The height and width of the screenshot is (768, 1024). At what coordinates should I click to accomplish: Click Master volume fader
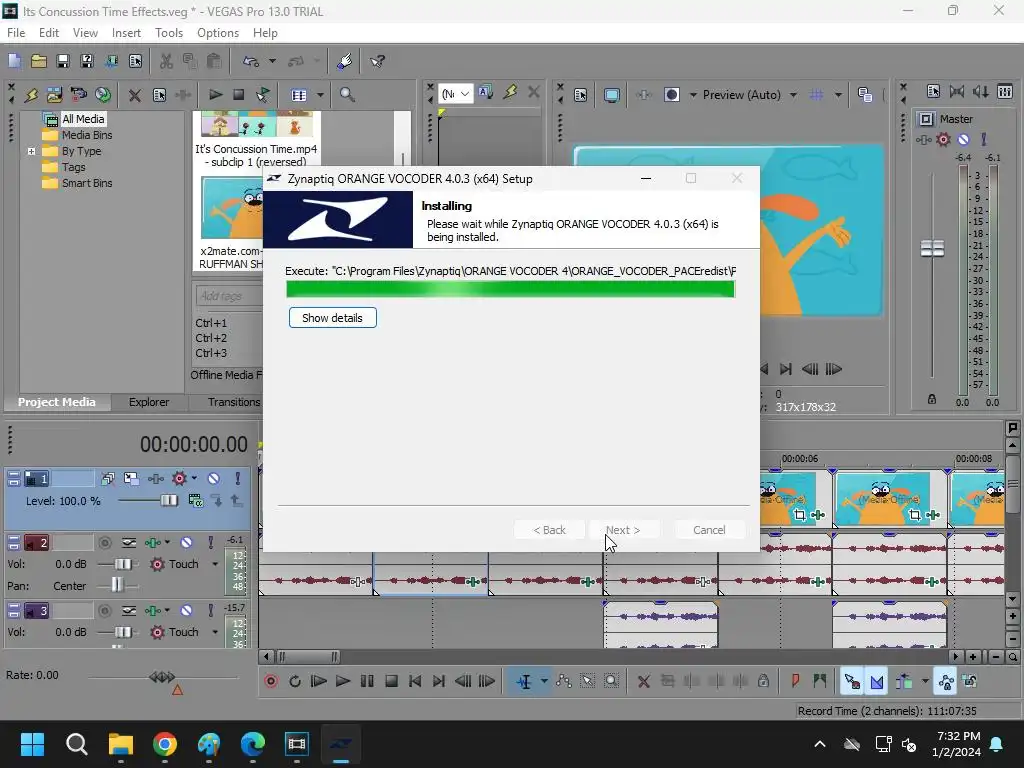tap(932, 249)
